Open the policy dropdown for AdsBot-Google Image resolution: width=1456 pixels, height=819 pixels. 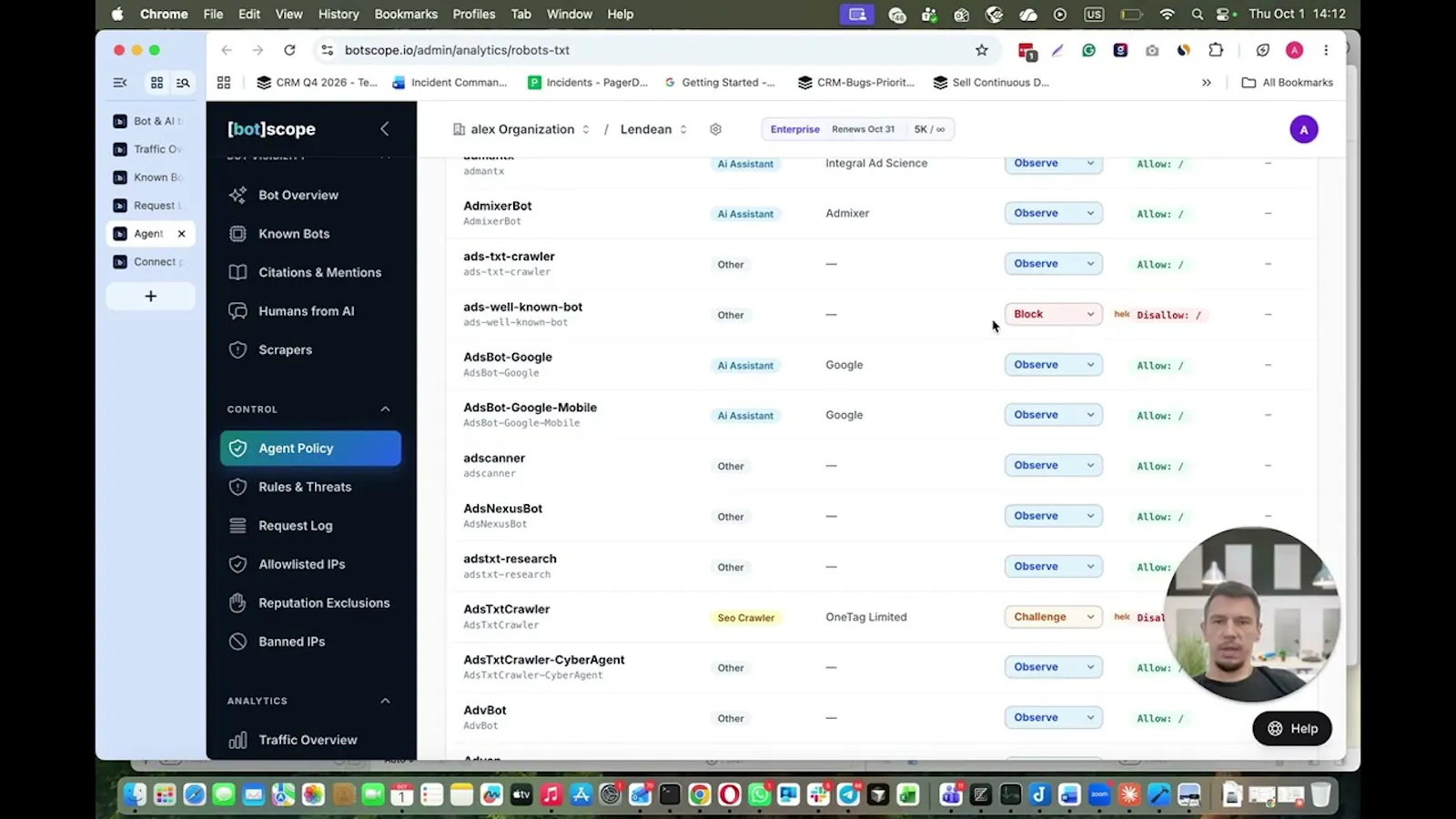coord(1053,365)
